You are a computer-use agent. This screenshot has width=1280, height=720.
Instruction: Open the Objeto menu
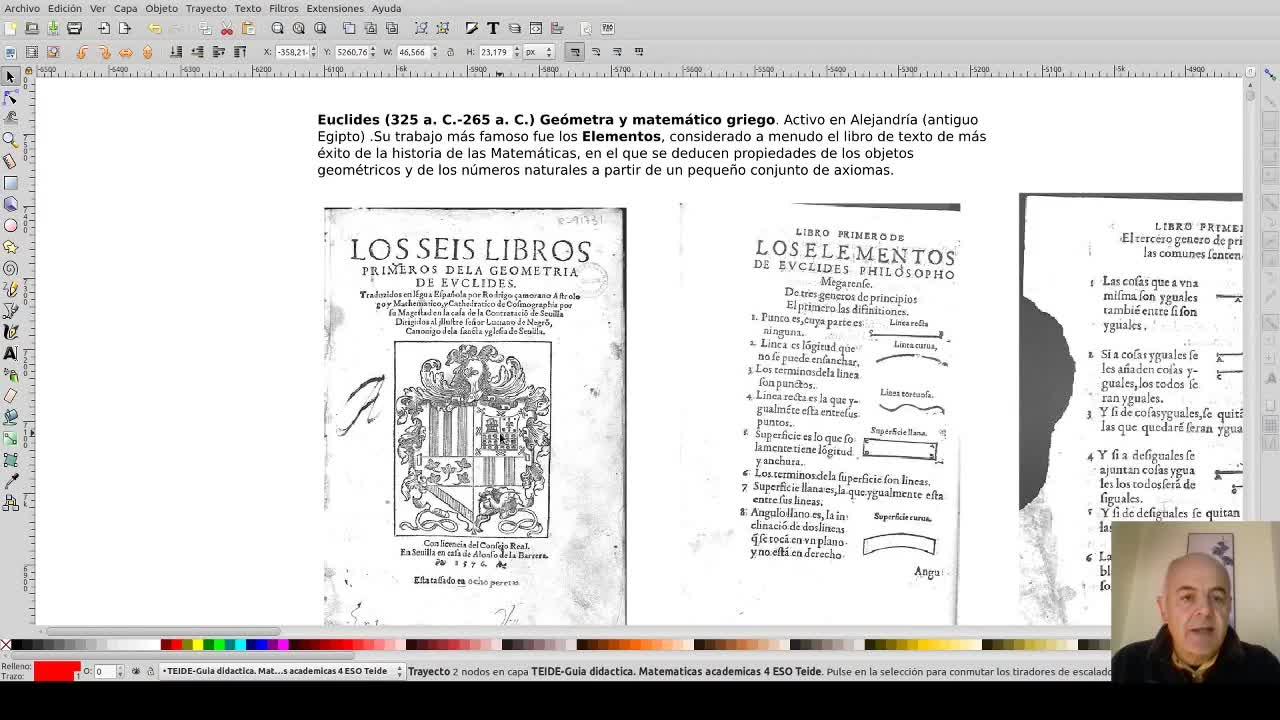pos(161,8)
